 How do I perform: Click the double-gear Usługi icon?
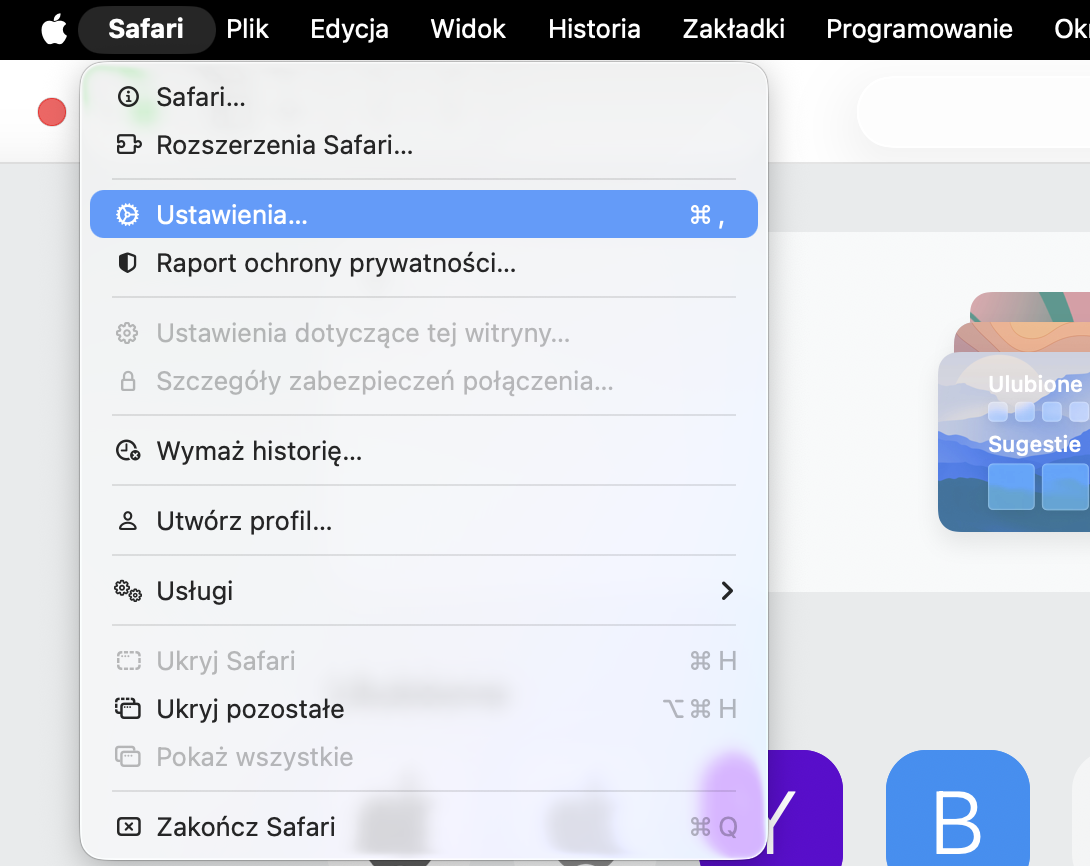click(128, 591)
